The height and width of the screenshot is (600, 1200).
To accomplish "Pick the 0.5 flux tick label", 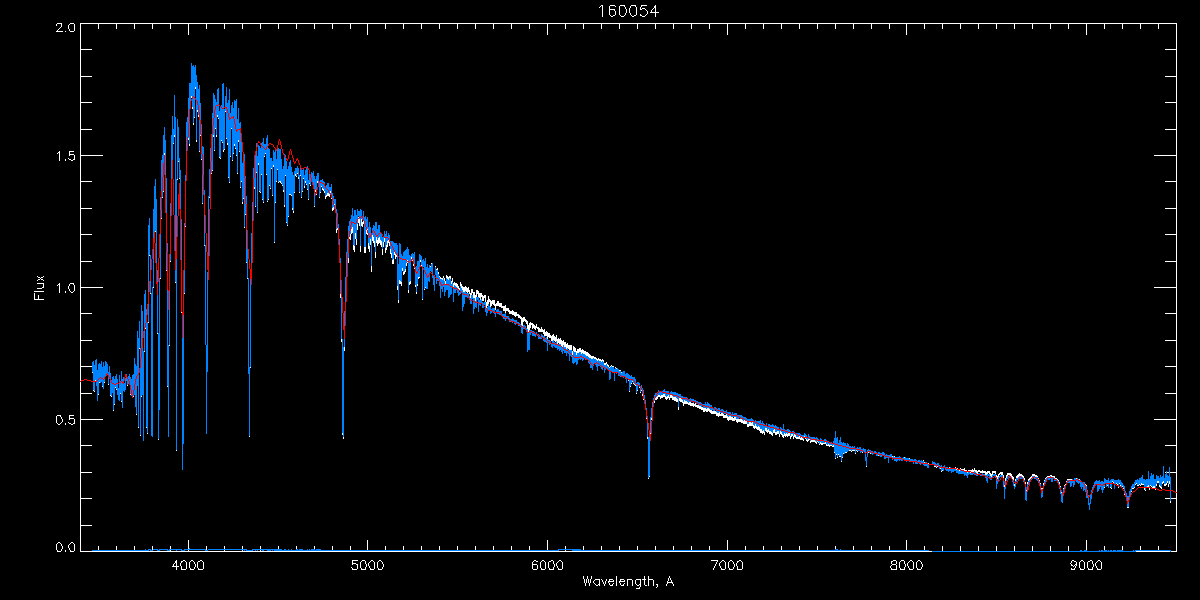I will point(65,419).
